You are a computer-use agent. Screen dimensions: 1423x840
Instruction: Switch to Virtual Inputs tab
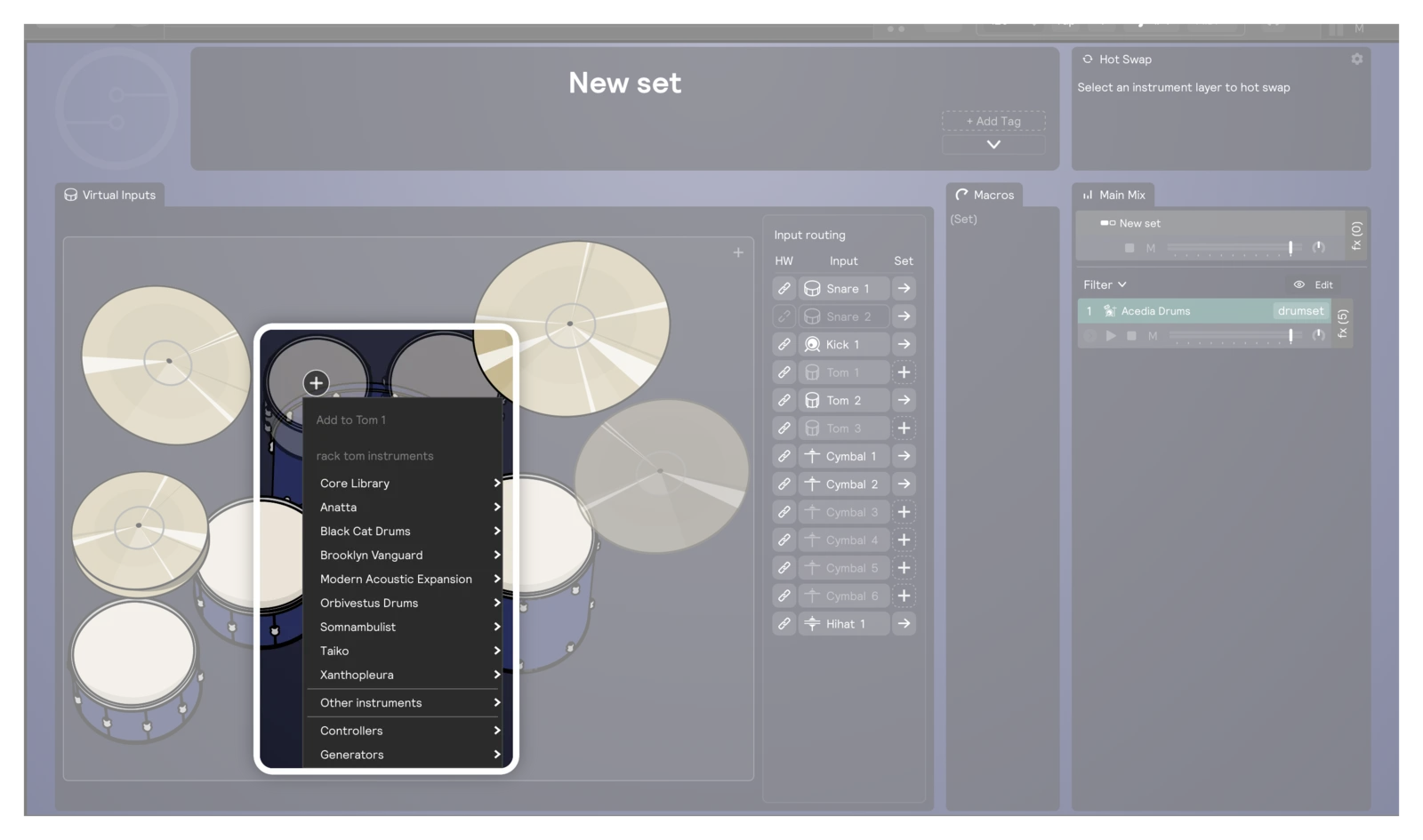pos(110,195)
